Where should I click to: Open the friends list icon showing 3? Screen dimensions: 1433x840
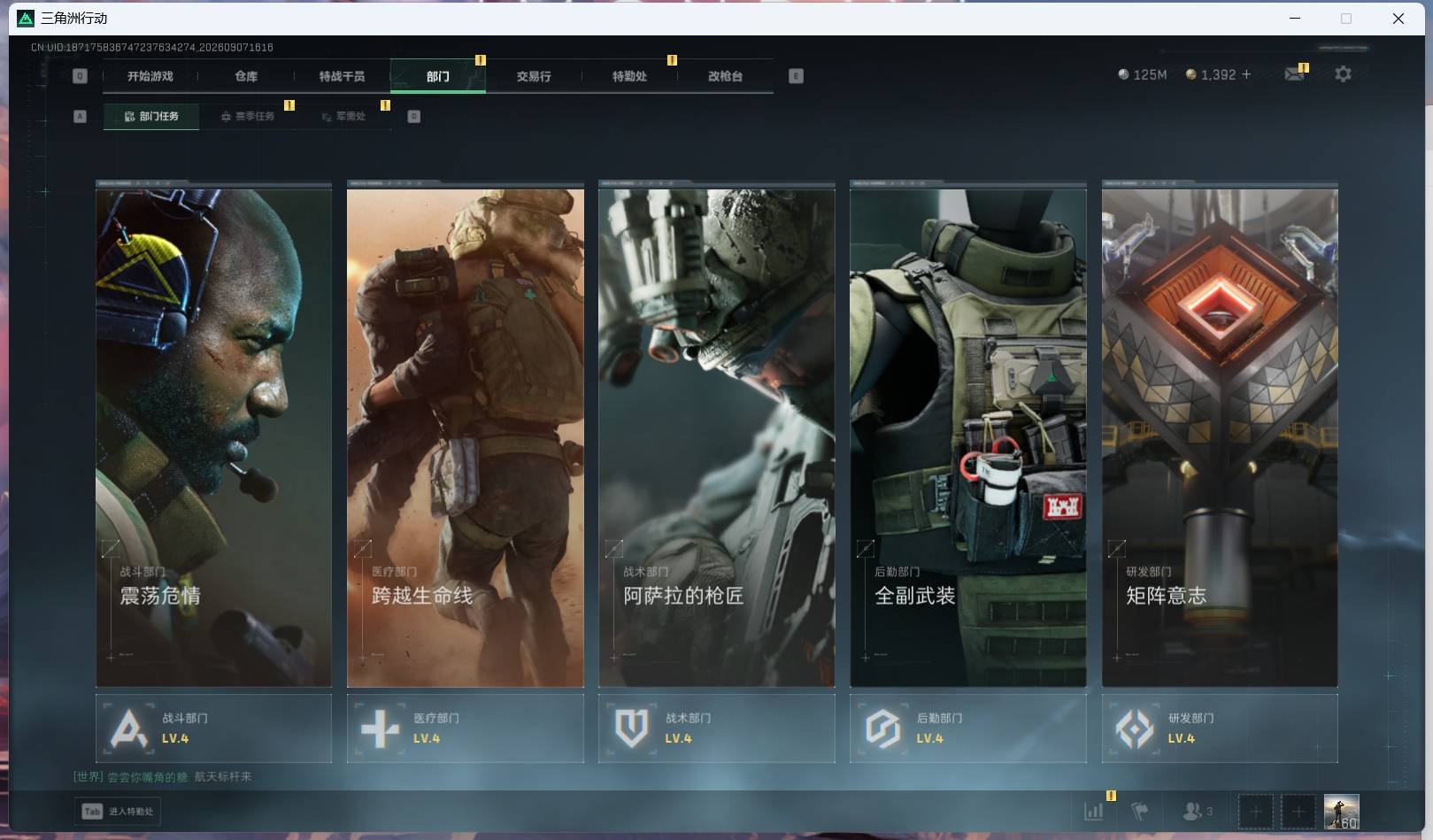click(1197, 810)
